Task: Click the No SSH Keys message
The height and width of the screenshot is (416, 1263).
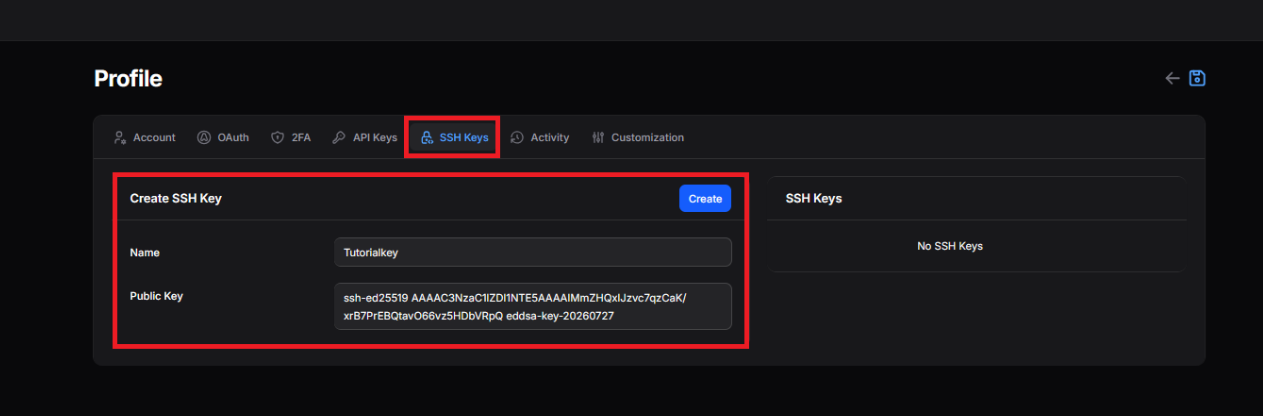Action: tap(950, 246)
